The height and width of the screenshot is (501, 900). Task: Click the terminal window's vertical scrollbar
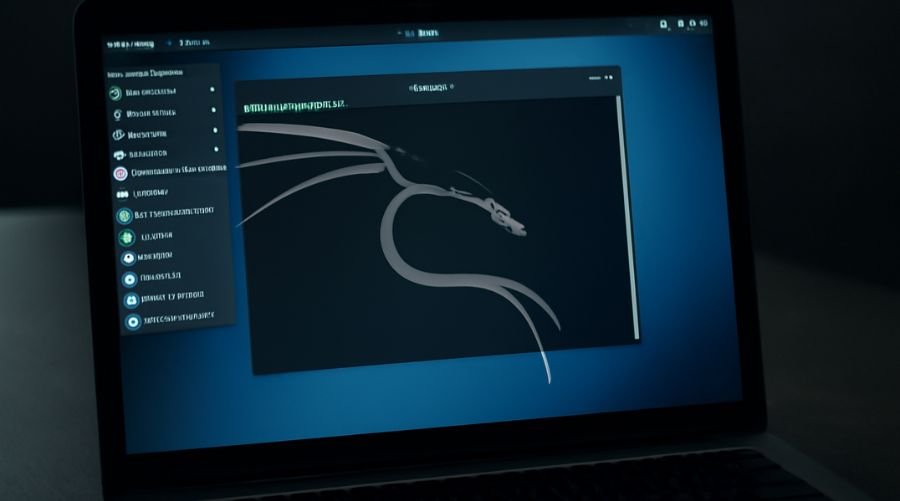[627, 217]
